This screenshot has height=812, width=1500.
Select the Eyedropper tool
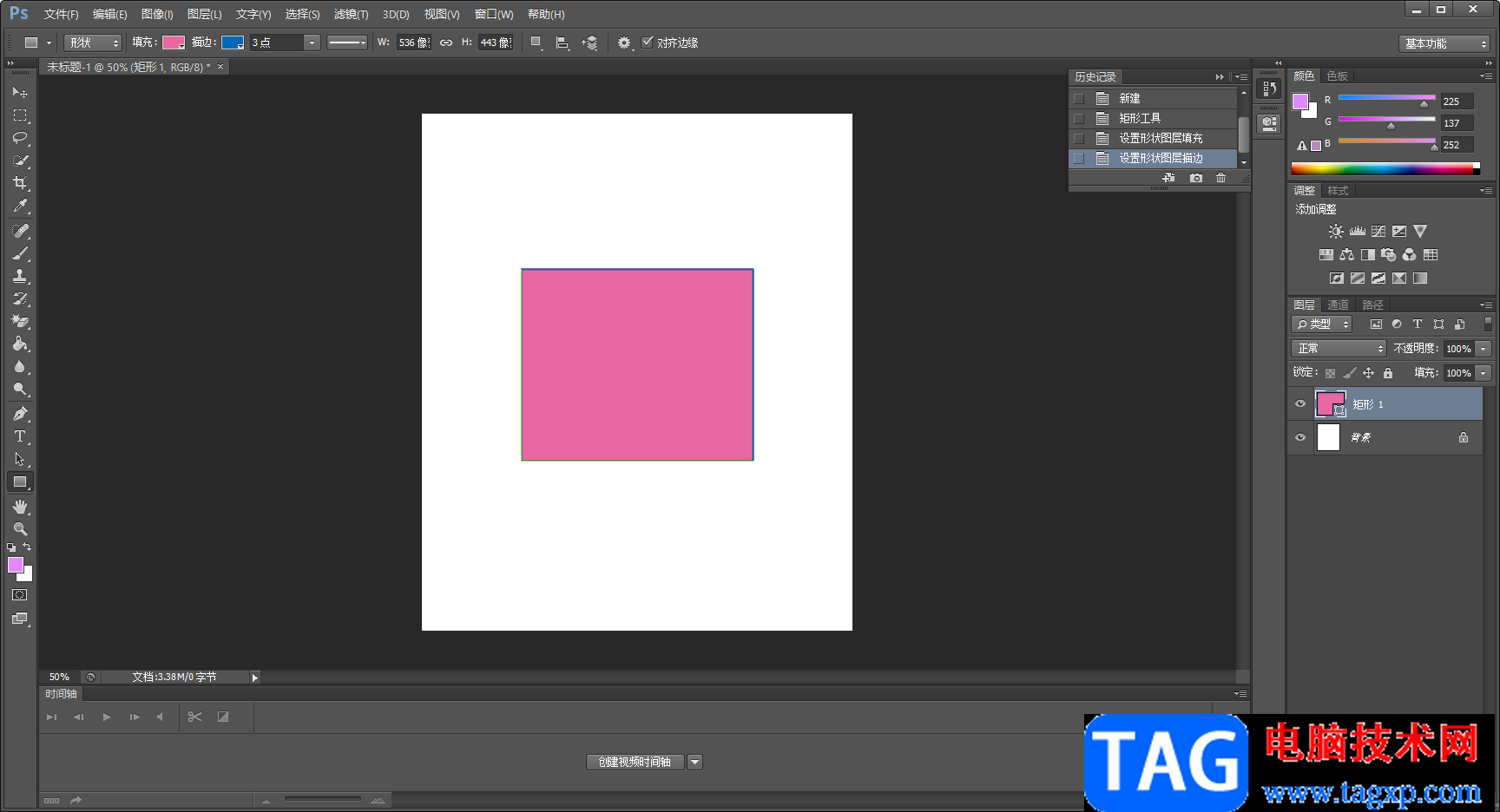20,206
